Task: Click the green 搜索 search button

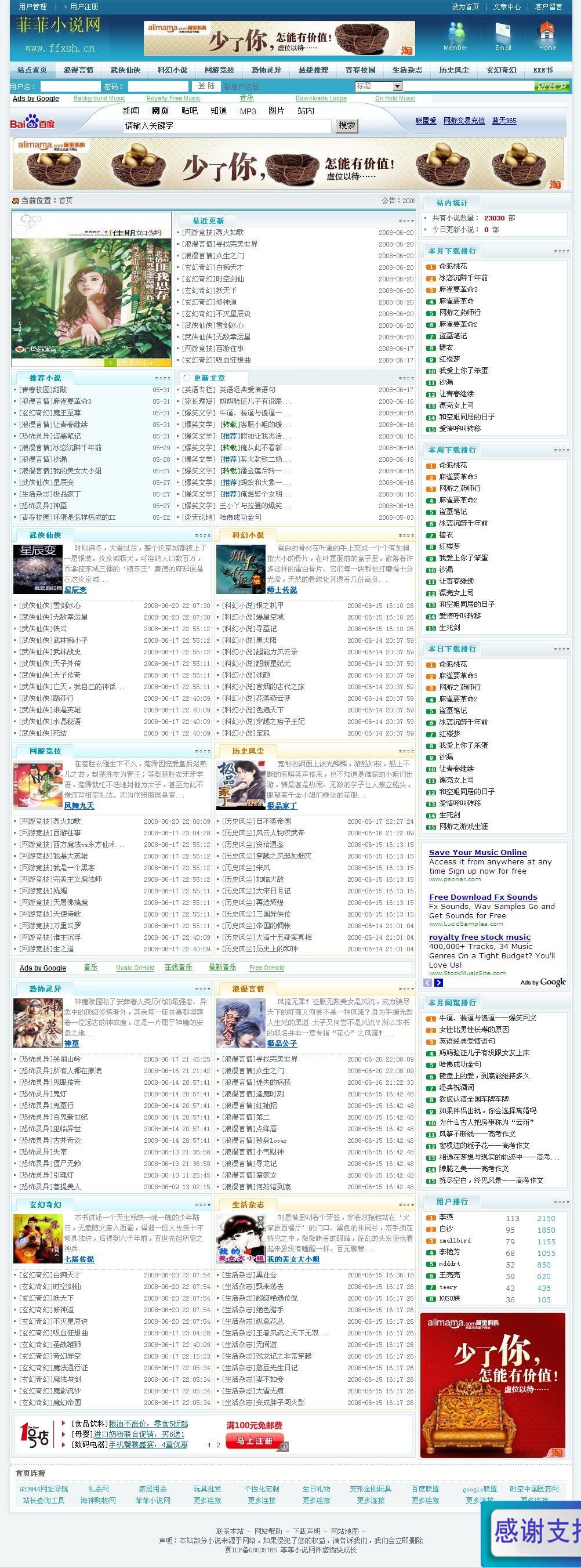Action: (x=551, y=86)
